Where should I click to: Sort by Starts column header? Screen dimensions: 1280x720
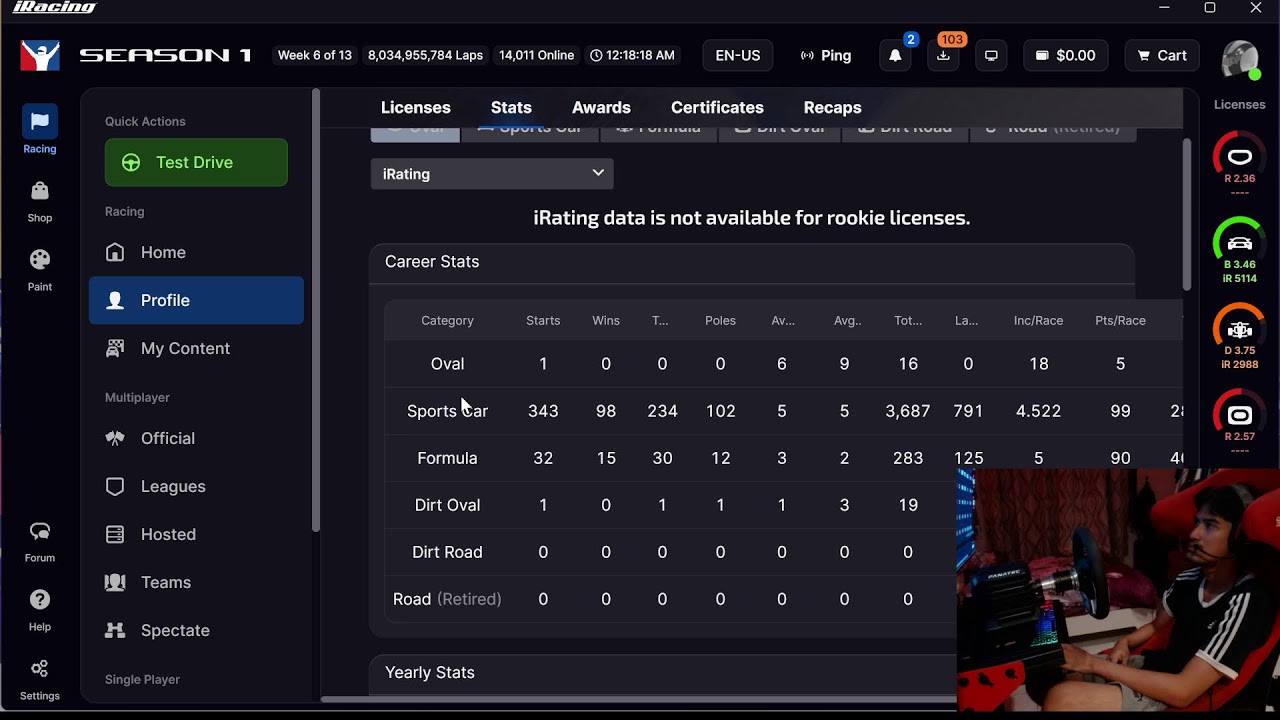point(543,321)
